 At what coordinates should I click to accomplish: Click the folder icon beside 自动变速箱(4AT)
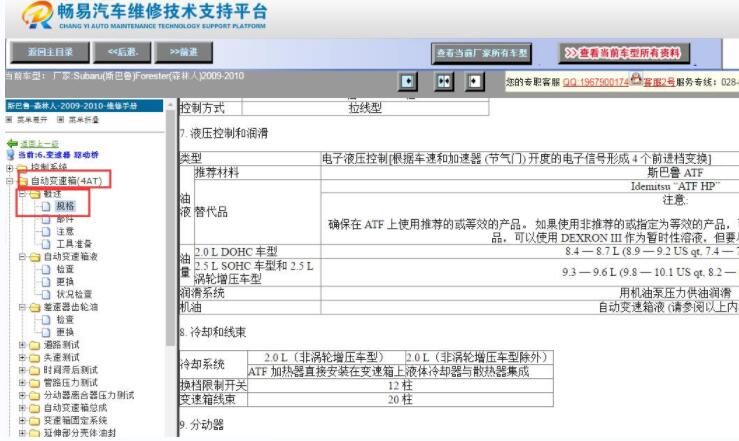tap(23, 181)
